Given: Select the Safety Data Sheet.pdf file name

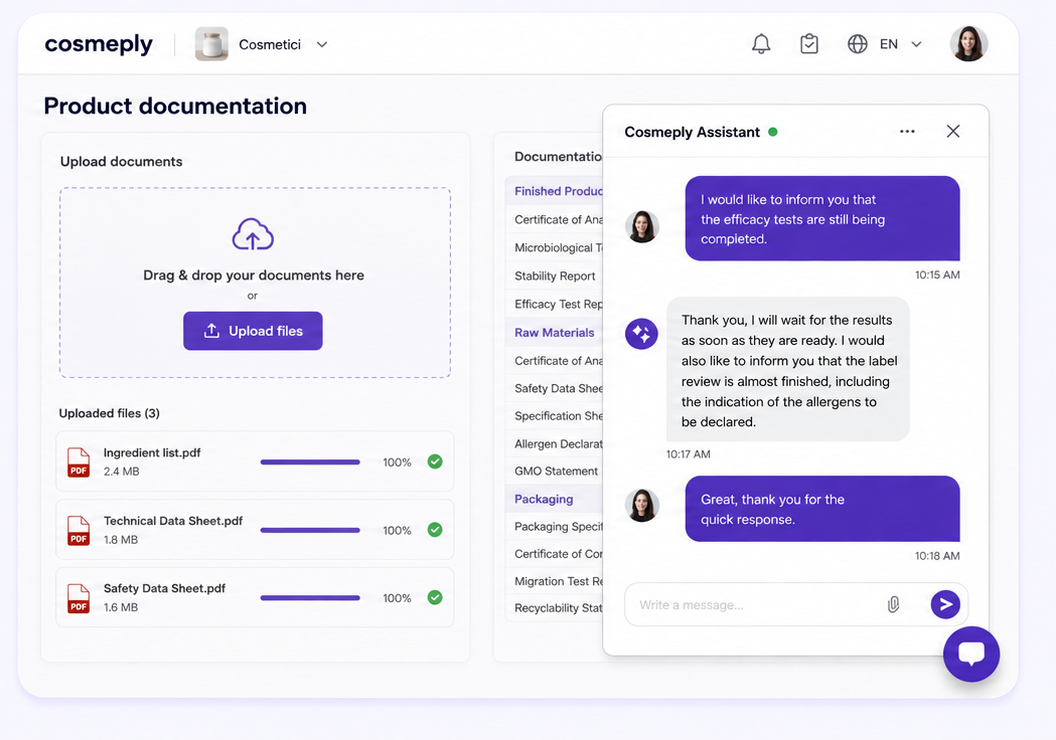Looking at the screenshot, I should tap(164, 588).
